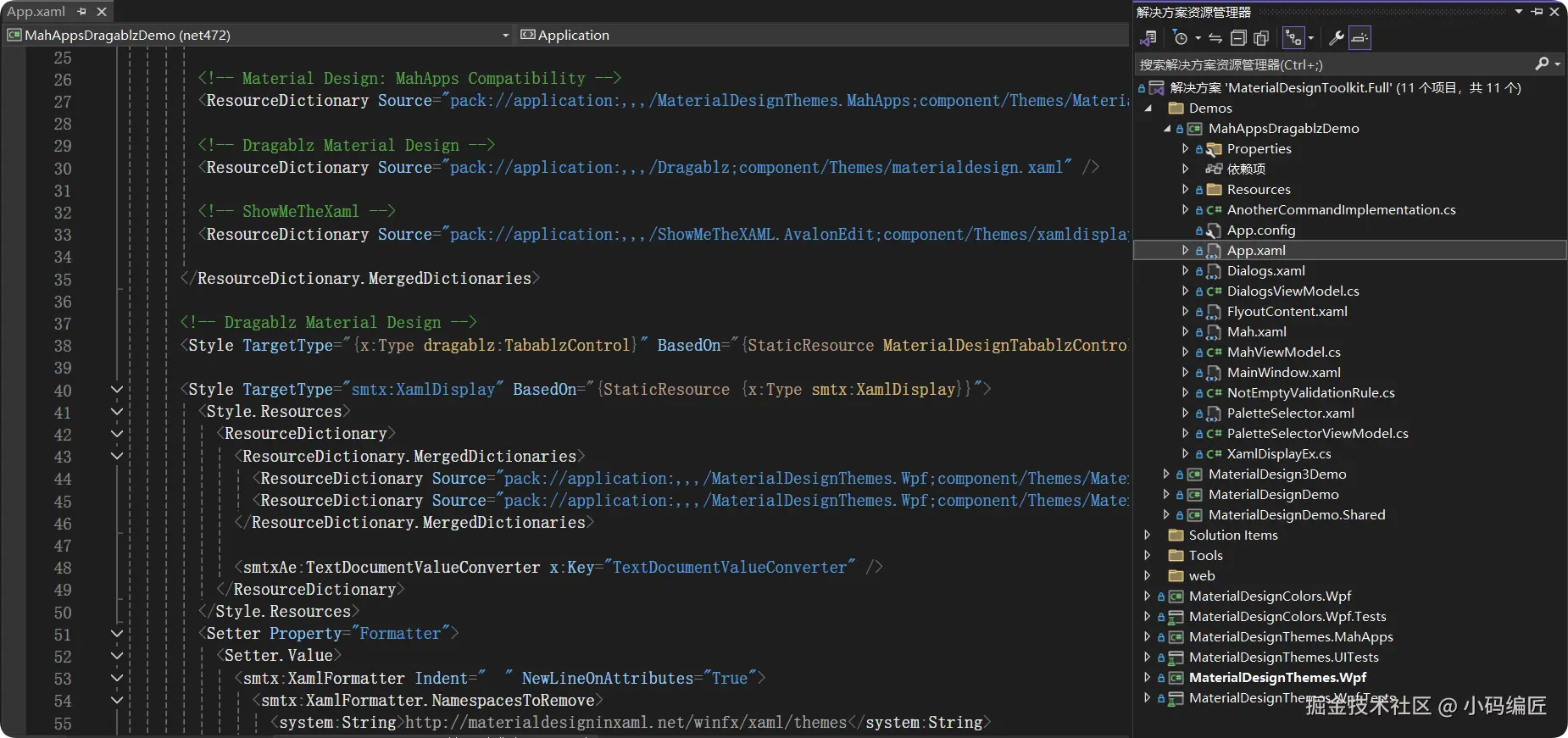Collapse ResourceDictionary fold at line 42

point(117,434)
